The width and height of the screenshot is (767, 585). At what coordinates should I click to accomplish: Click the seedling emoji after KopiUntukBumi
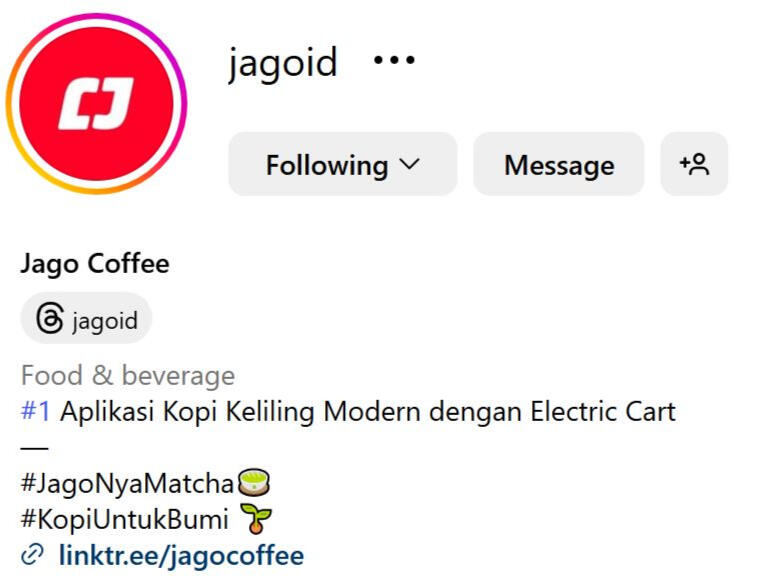pyautogui.click(x=256, y=518)
